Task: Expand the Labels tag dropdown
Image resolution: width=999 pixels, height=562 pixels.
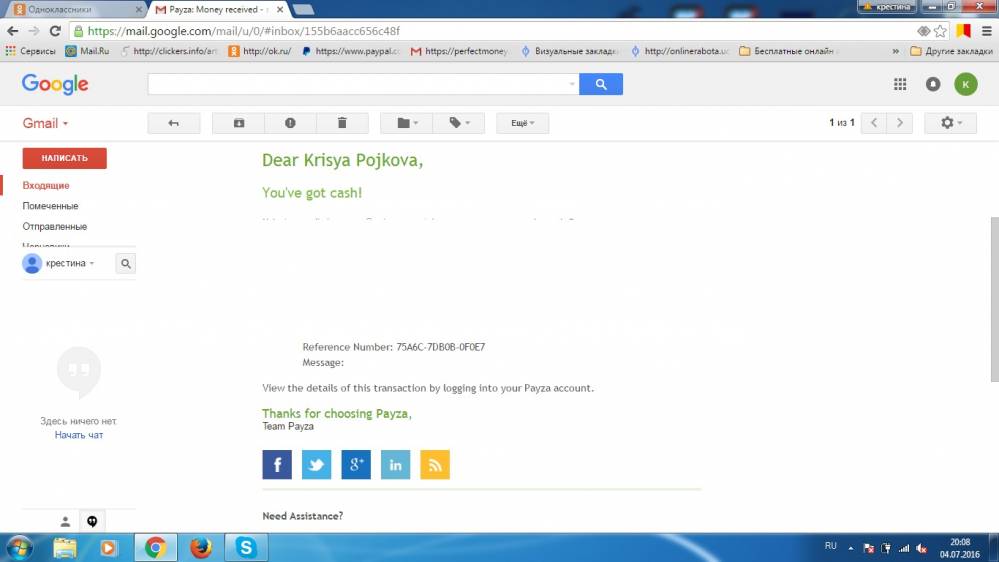Action: 459,123
